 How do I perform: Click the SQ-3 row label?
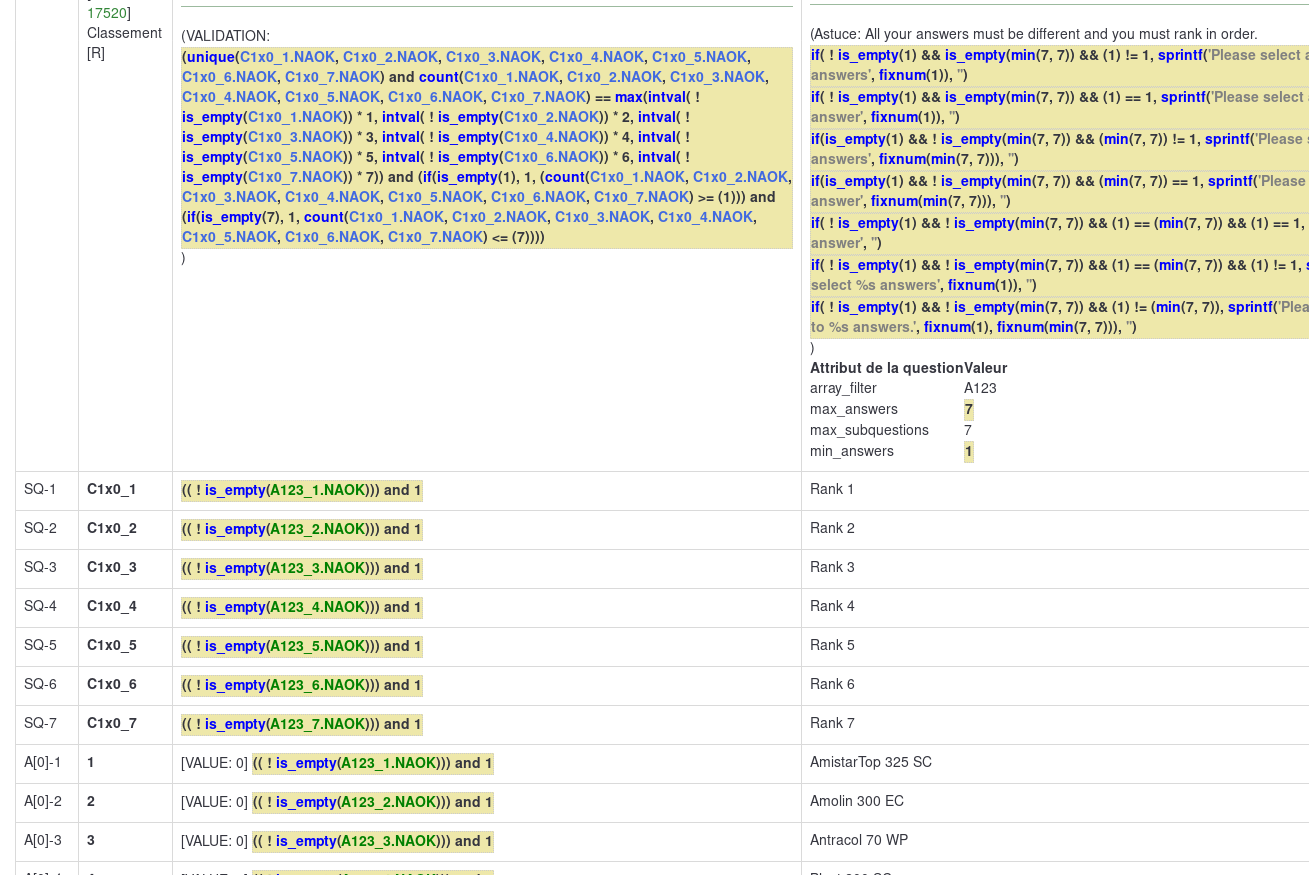point(40,567)
